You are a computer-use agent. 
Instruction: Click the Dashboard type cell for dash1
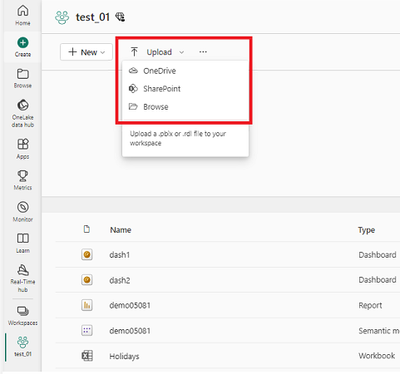[x=377, y=255]
